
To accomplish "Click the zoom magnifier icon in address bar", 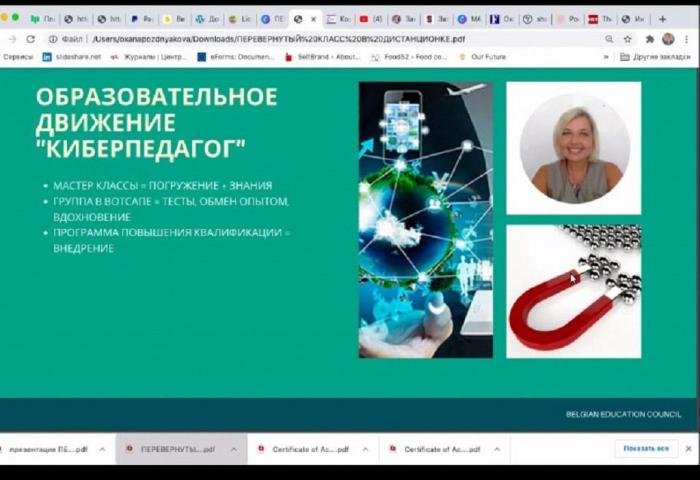I will point(609,39).
